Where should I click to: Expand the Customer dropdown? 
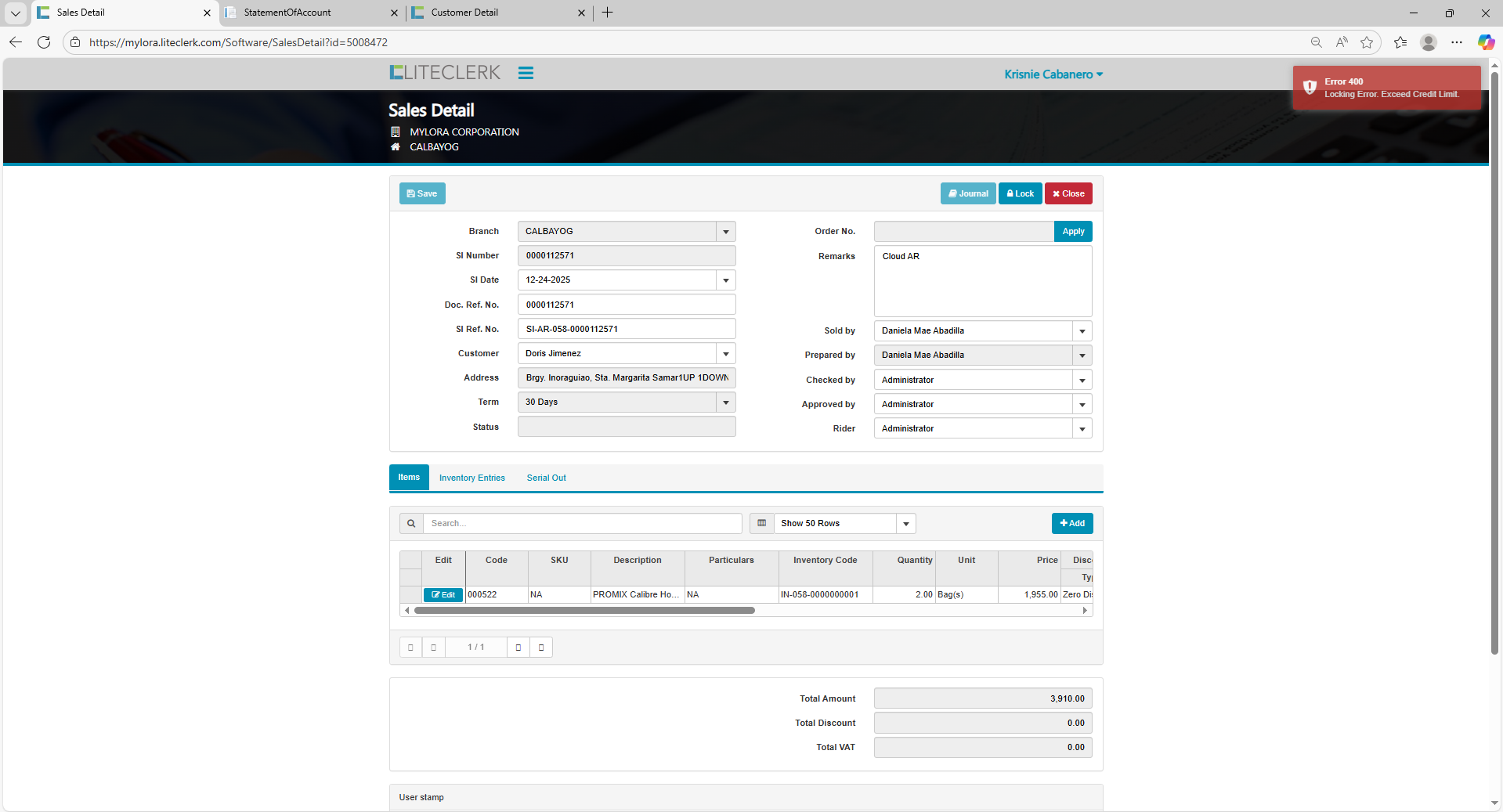point(725,354)
